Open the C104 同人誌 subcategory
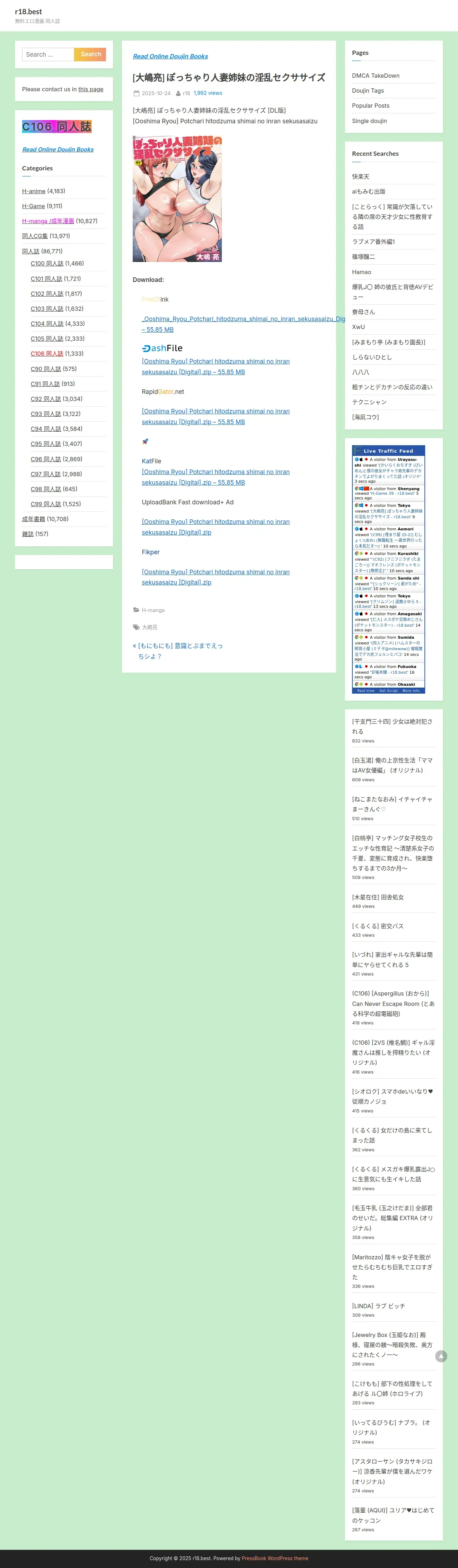Image resolution: width=458 pixels, height=1568 pixels. point(47,324)
